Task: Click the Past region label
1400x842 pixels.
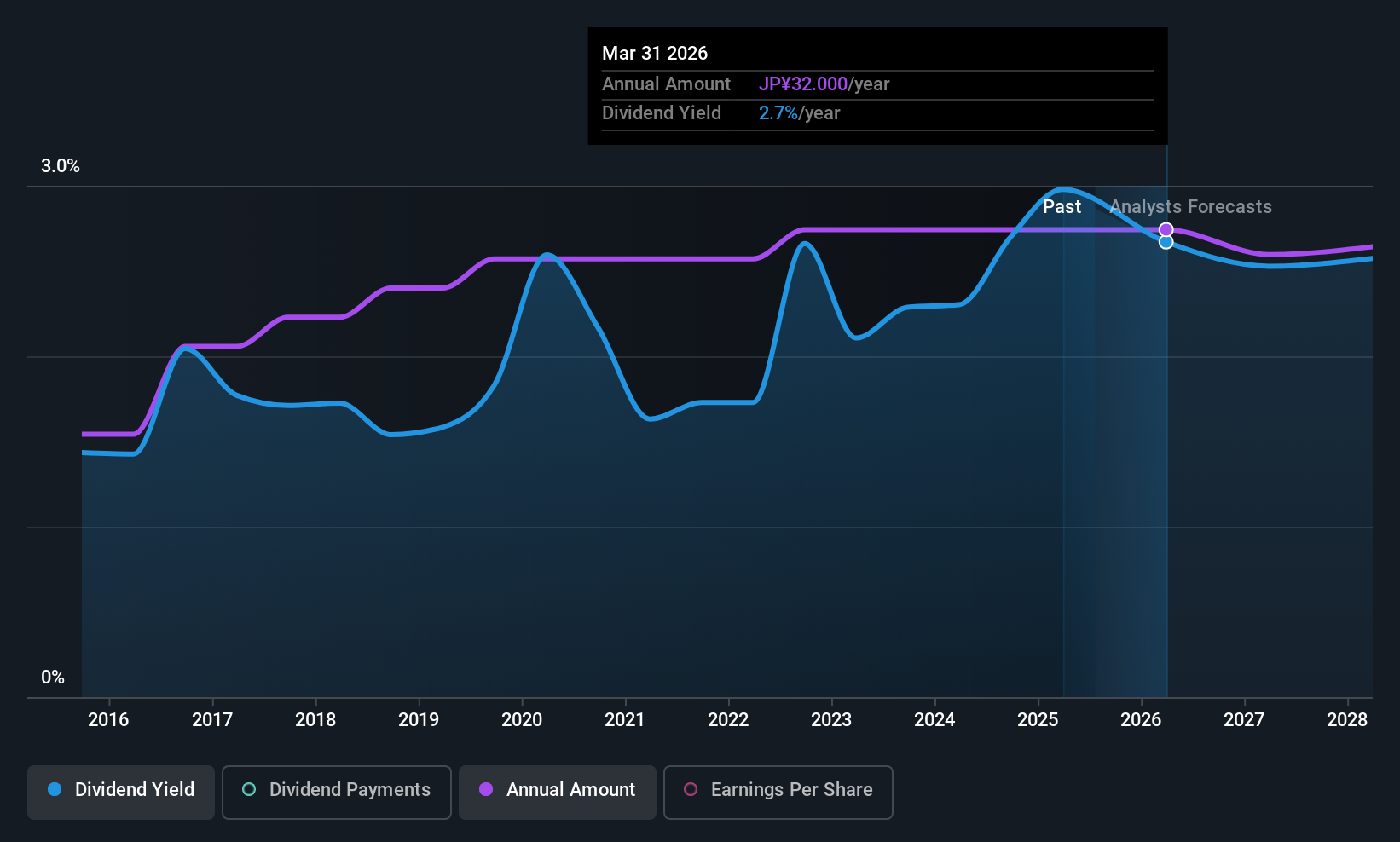Action: [1062, 207]
